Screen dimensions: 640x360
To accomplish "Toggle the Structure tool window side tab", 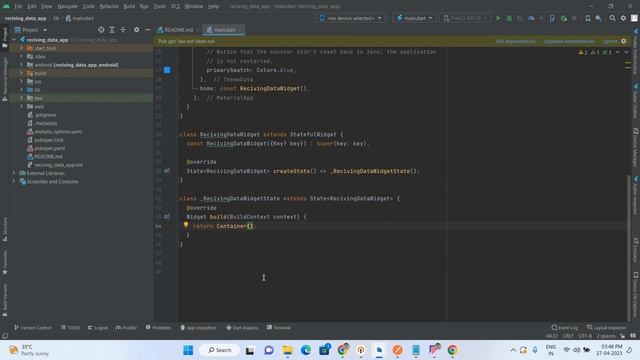I will click(4, 229).
